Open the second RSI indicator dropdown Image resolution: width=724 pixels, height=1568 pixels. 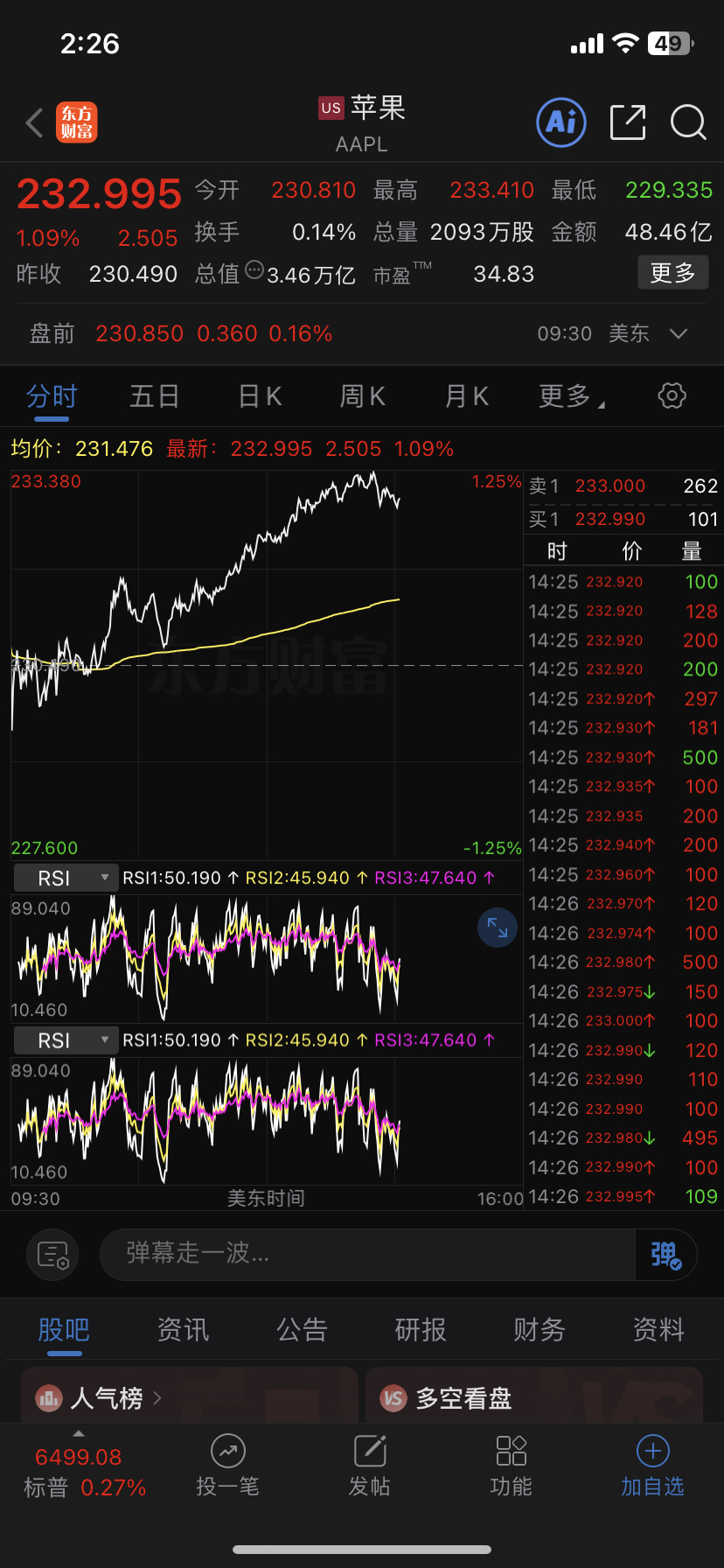coord(66,1040)
